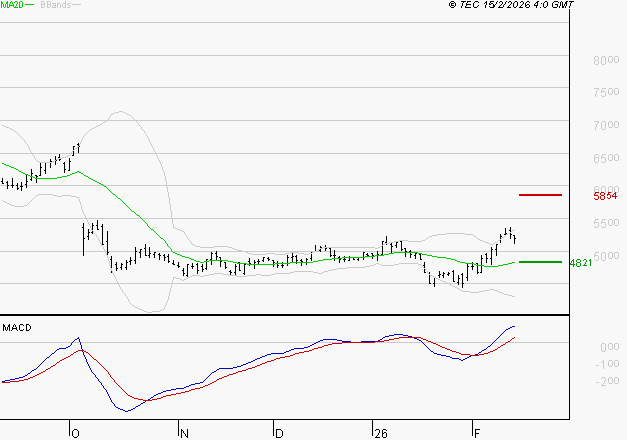
Task: Click the BBands legend label
Action: (x=56, y=5)
